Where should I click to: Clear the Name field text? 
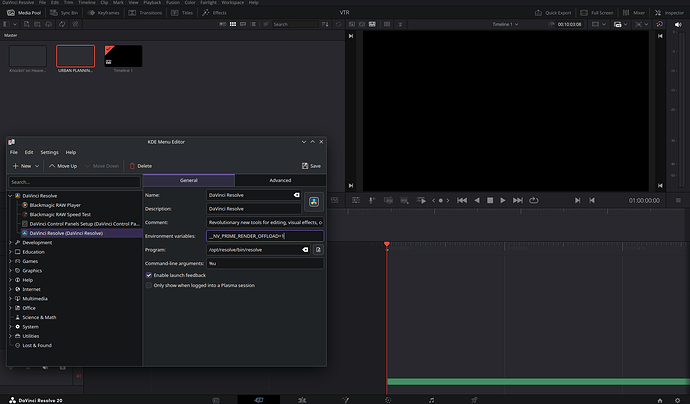point(297,195)
